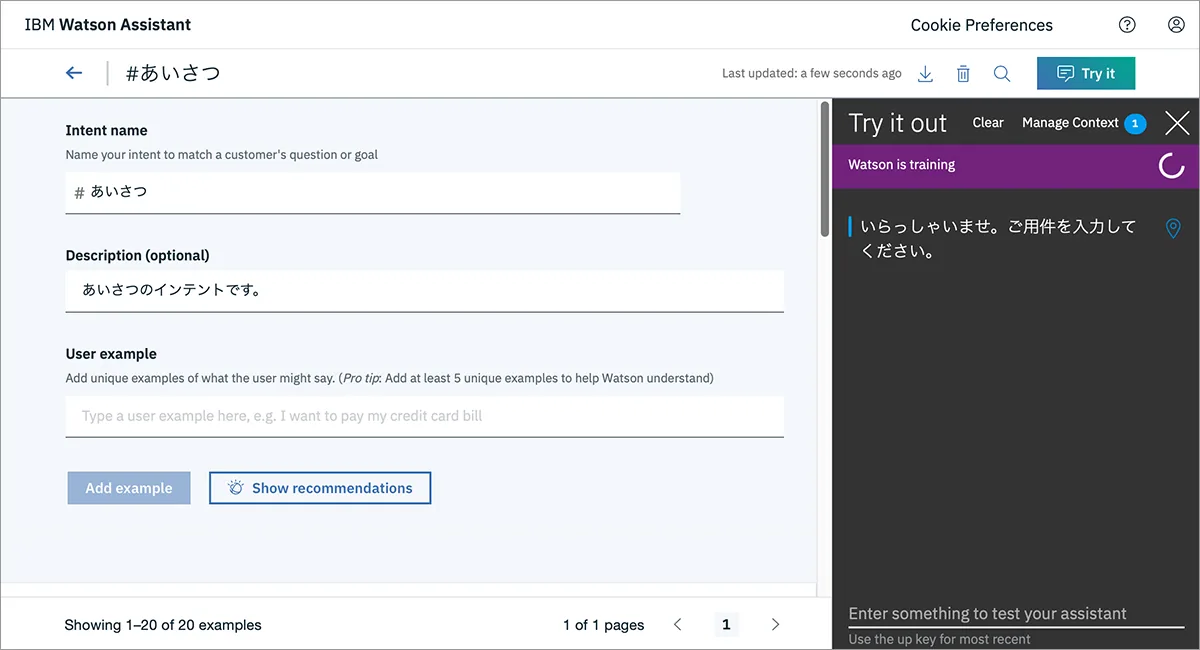The width and height of the screenshot is (1200, 650).
Task: Open the help question mark icon
Action: (1127, 25)
